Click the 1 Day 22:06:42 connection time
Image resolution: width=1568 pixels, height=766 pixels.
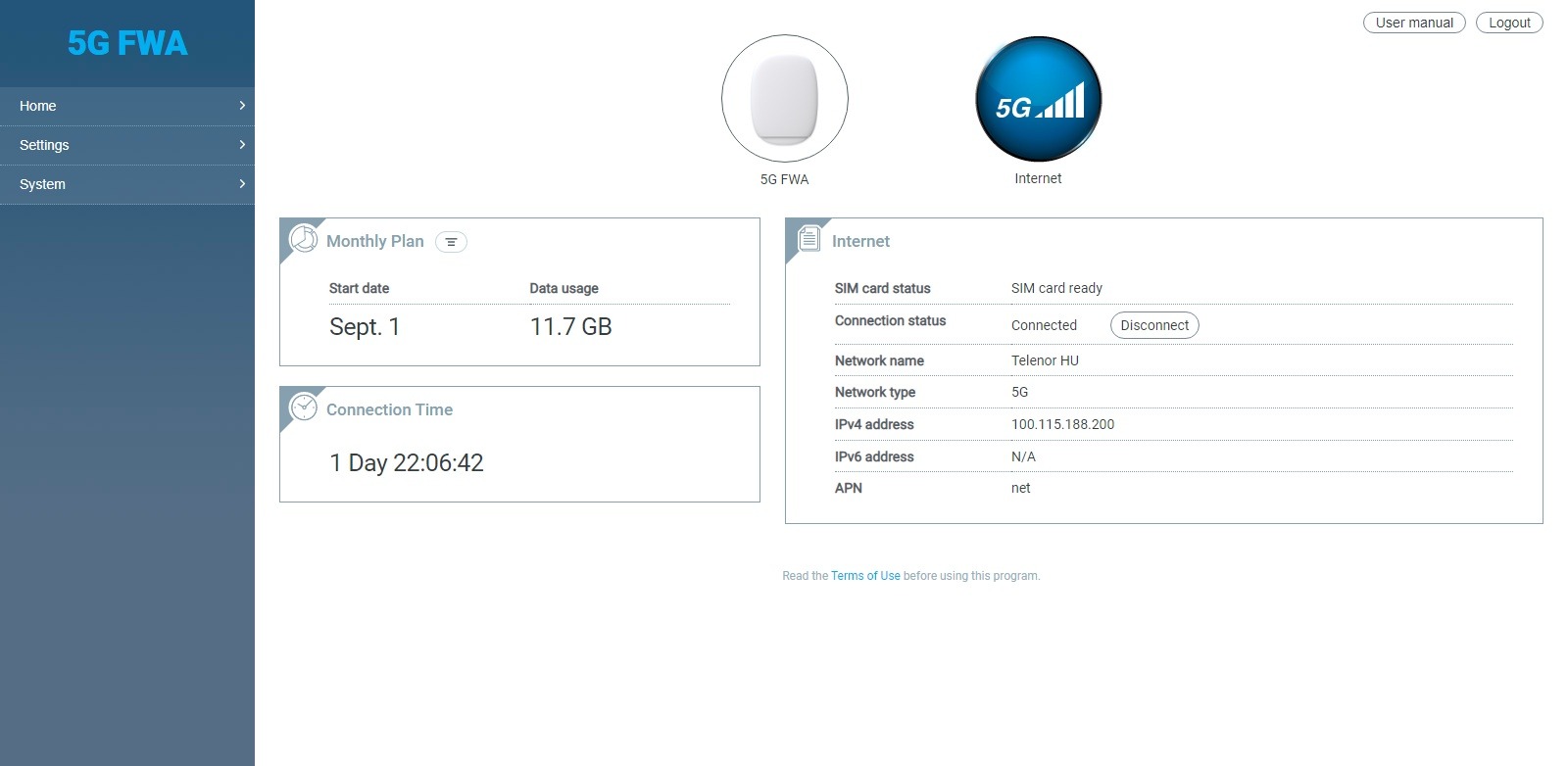click(x=407, y=462)
